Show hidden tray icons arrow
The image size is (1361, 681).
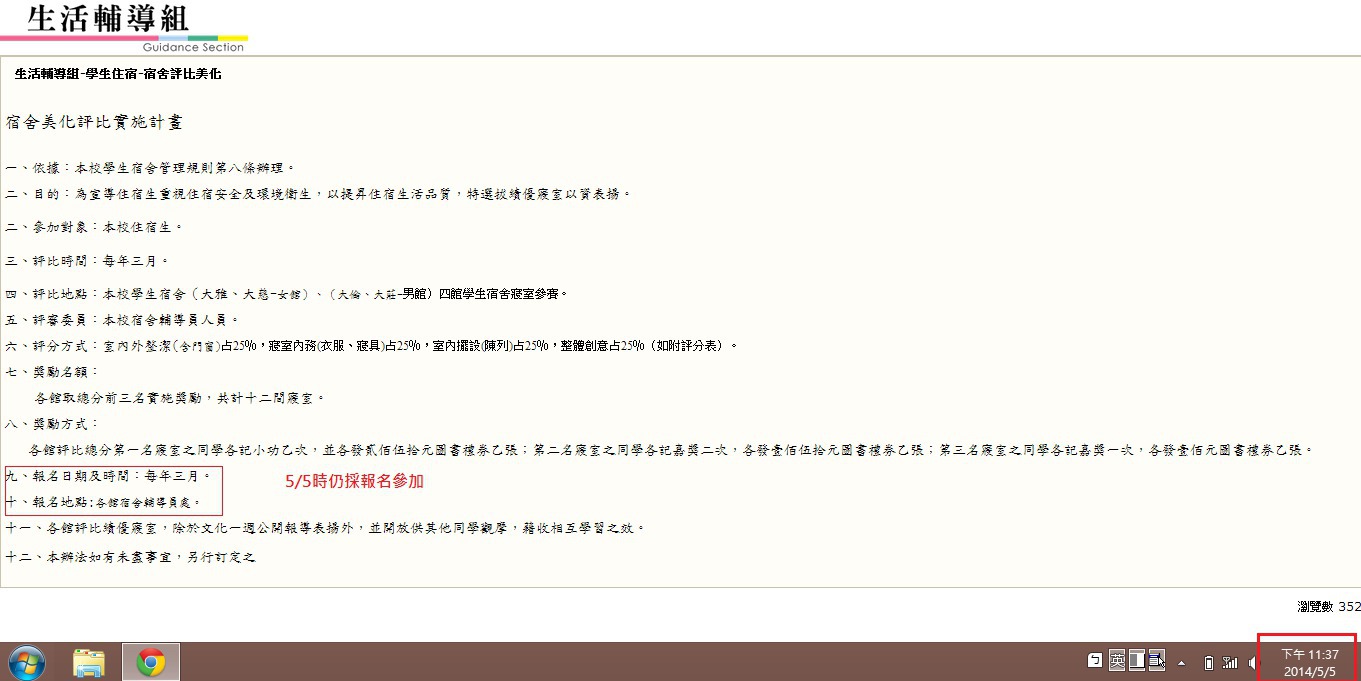[x=1182, y=663]
